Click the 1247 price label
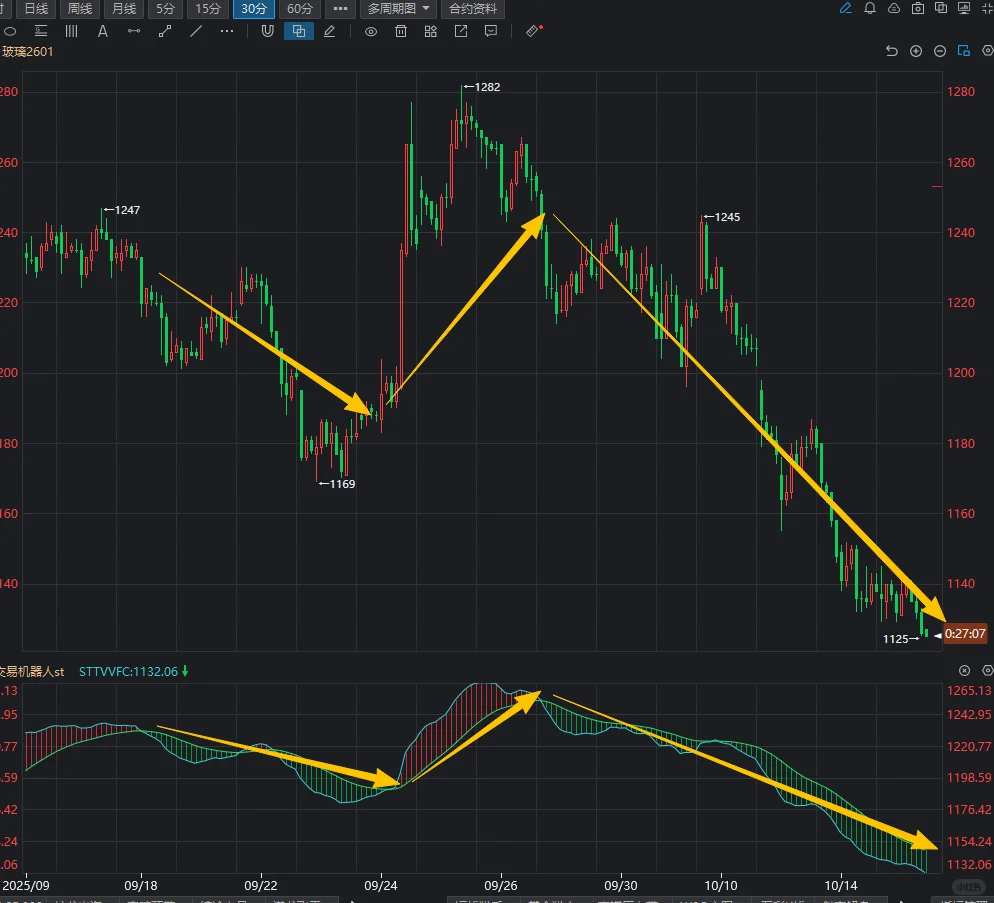994x903 pixels. [127, 210]
